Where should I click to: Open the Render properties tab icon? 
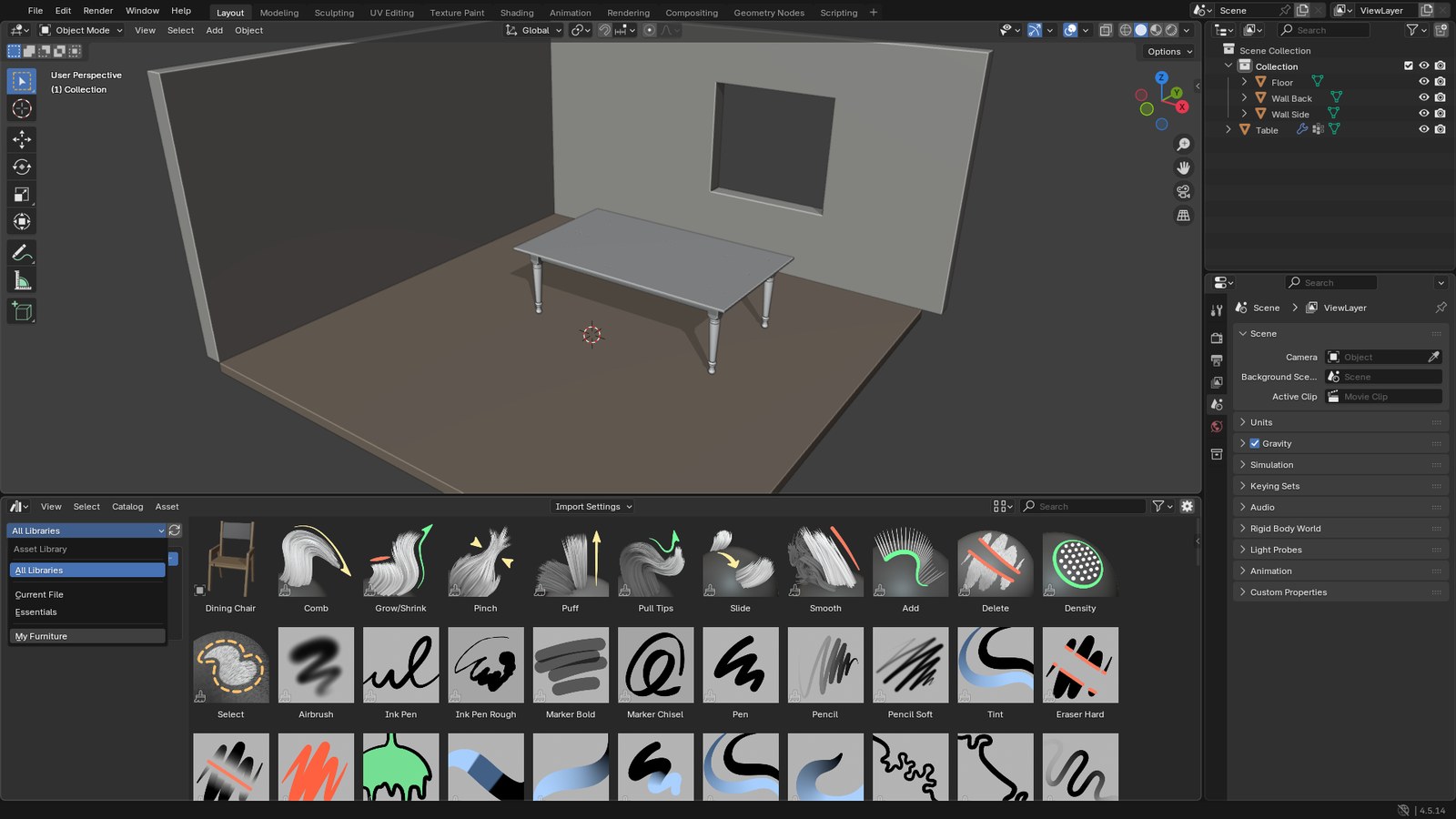(x=1217, y=338)
